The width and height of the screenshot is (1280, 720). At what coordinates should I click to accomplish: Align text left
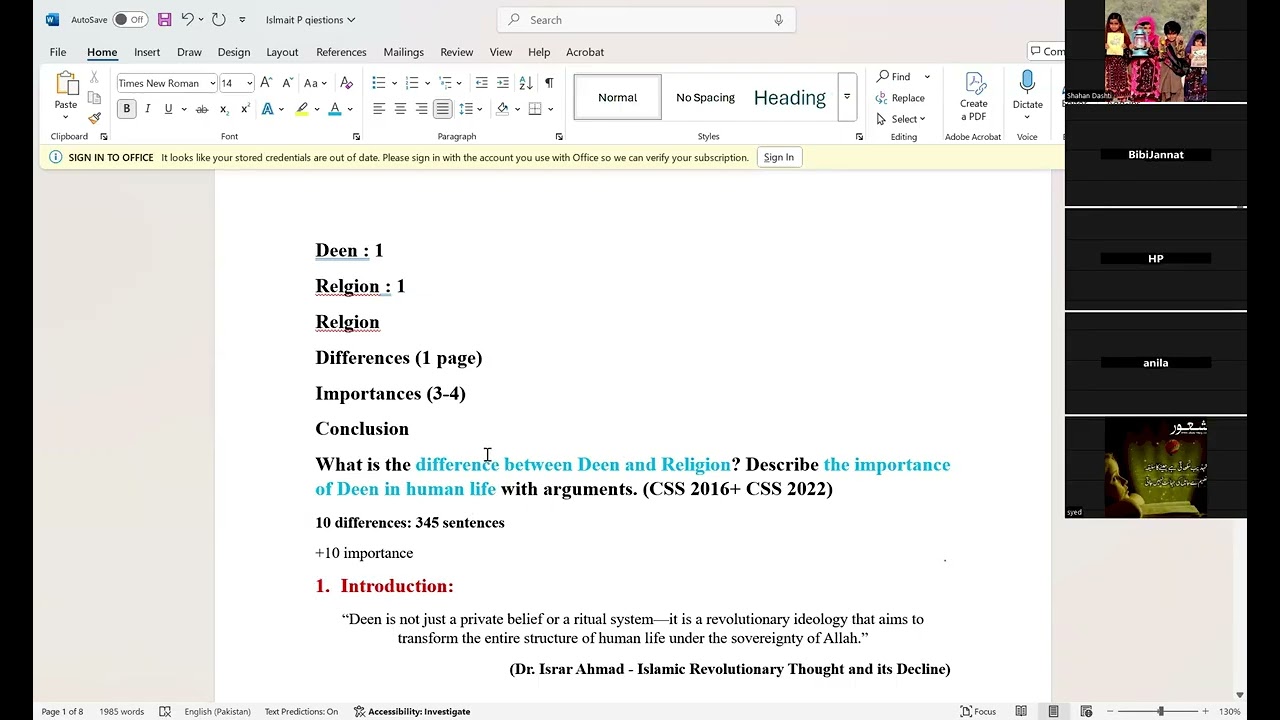click(x=379, y=109)
